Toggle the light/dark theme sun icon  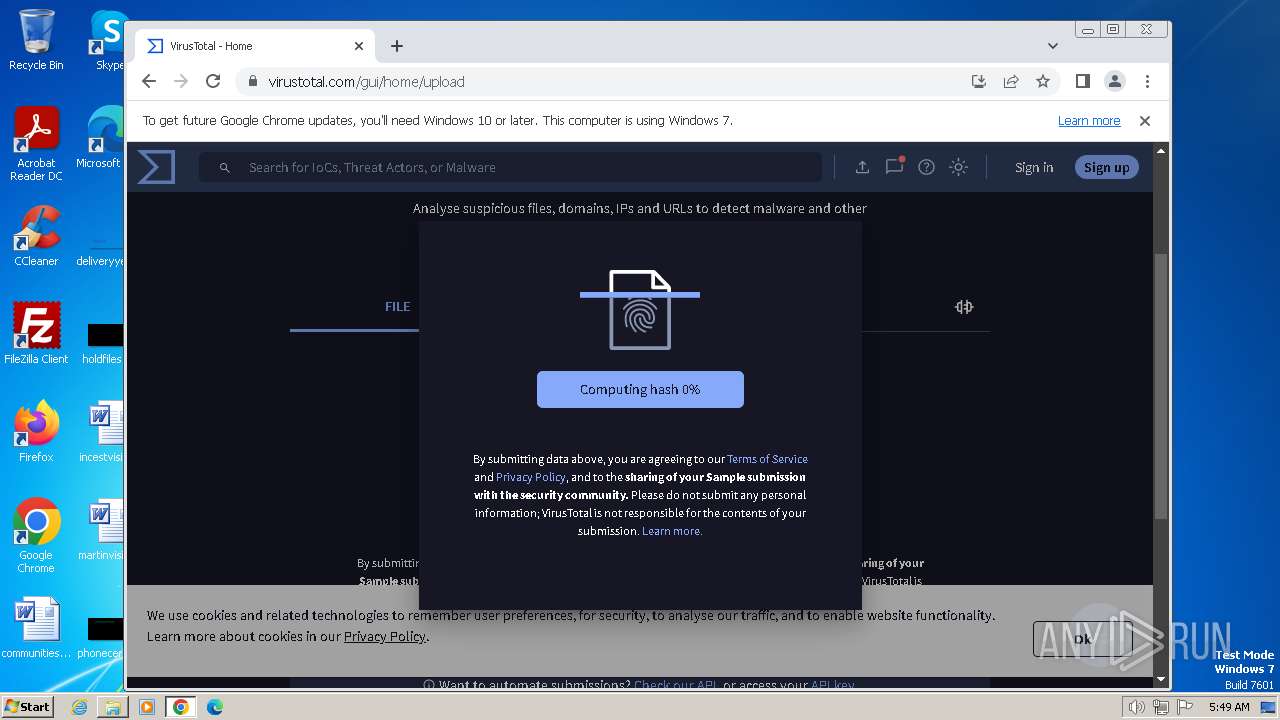click(959, 167)
